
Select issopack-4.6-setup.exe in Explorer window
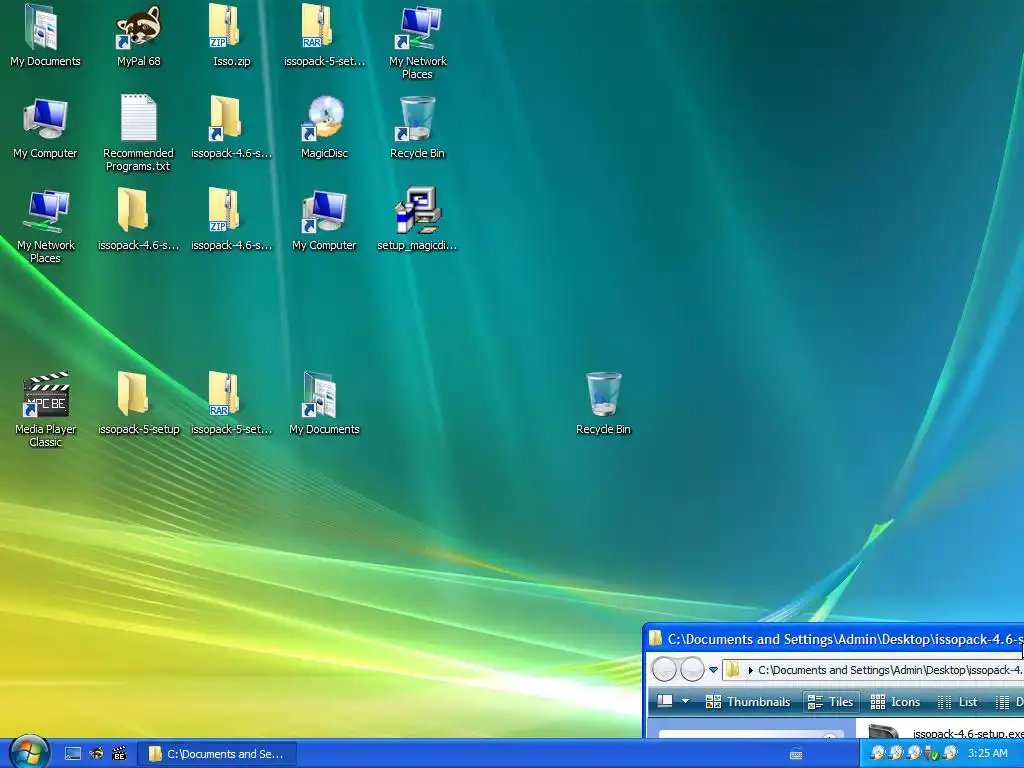[946, 733]
